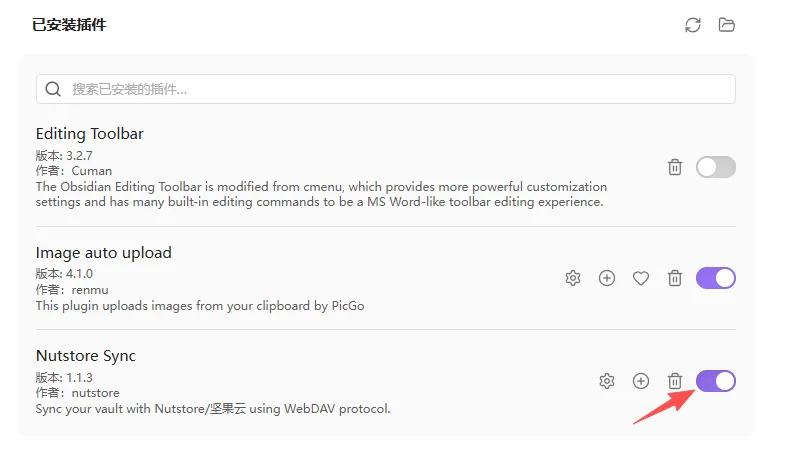
Task: Disable the Image auto upload plugin
Action: pos(715,278)
